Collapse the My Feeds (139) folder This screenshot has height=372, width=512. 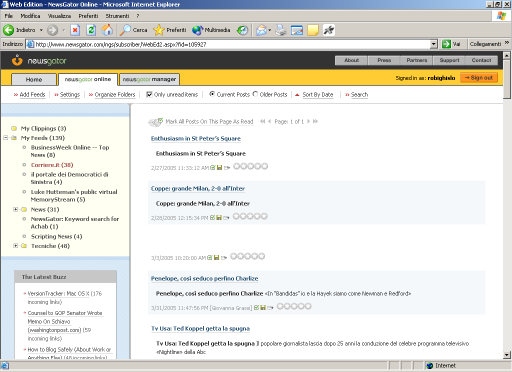coord(6,137)
